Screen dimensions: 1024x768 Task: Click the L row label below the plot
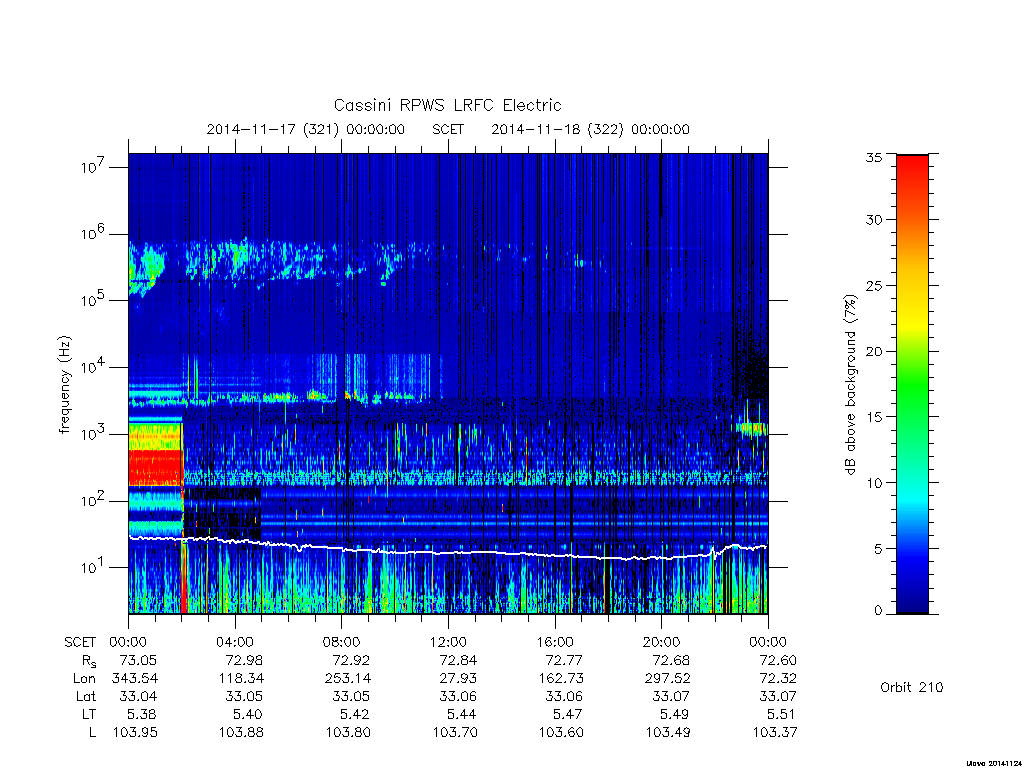point(92,733)
